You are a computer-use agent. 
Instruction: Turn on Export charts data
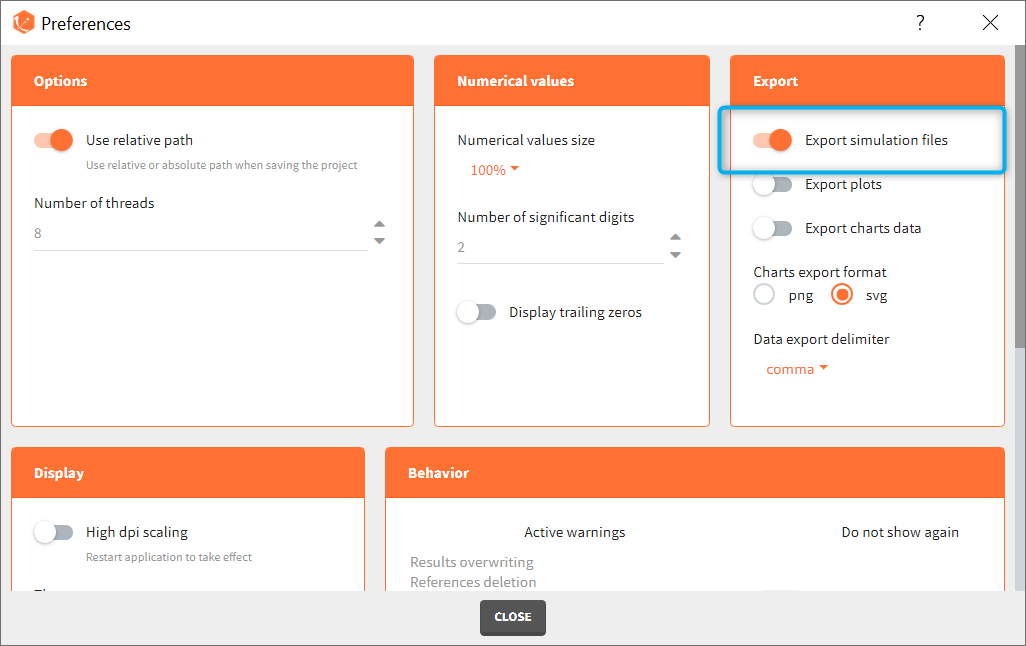(772, 228)
